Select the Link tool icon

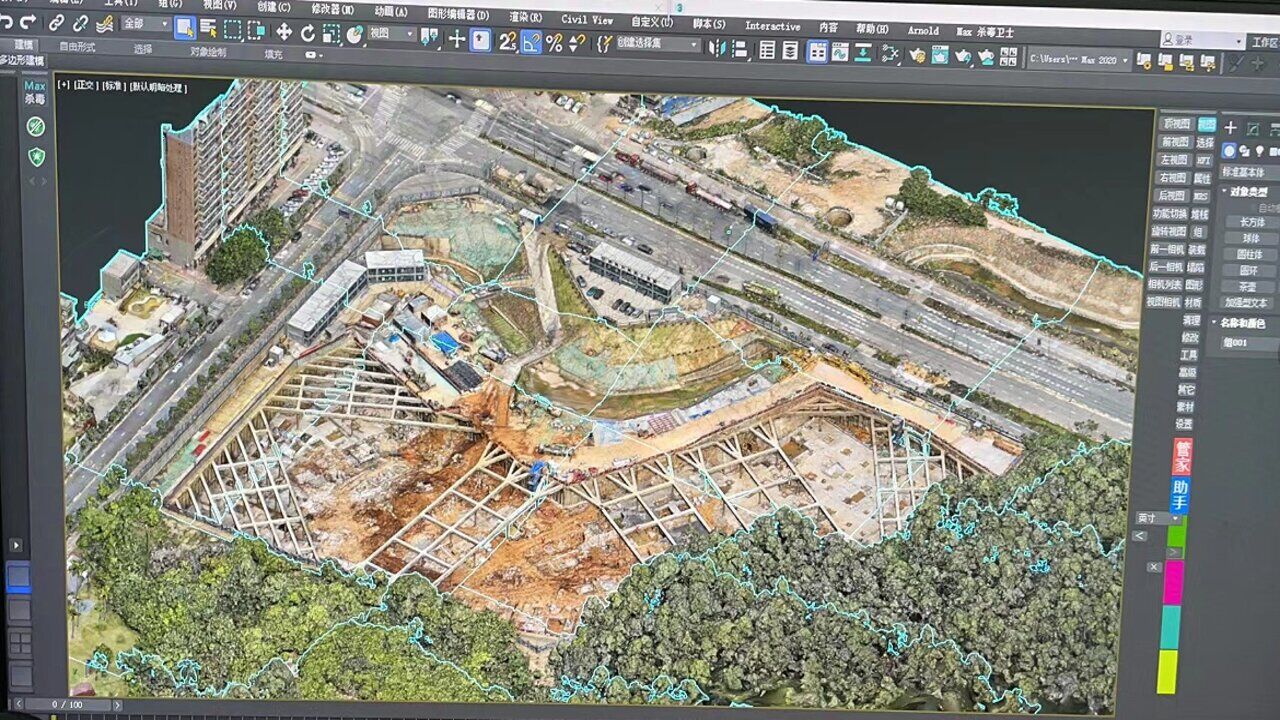click(56, 23)
